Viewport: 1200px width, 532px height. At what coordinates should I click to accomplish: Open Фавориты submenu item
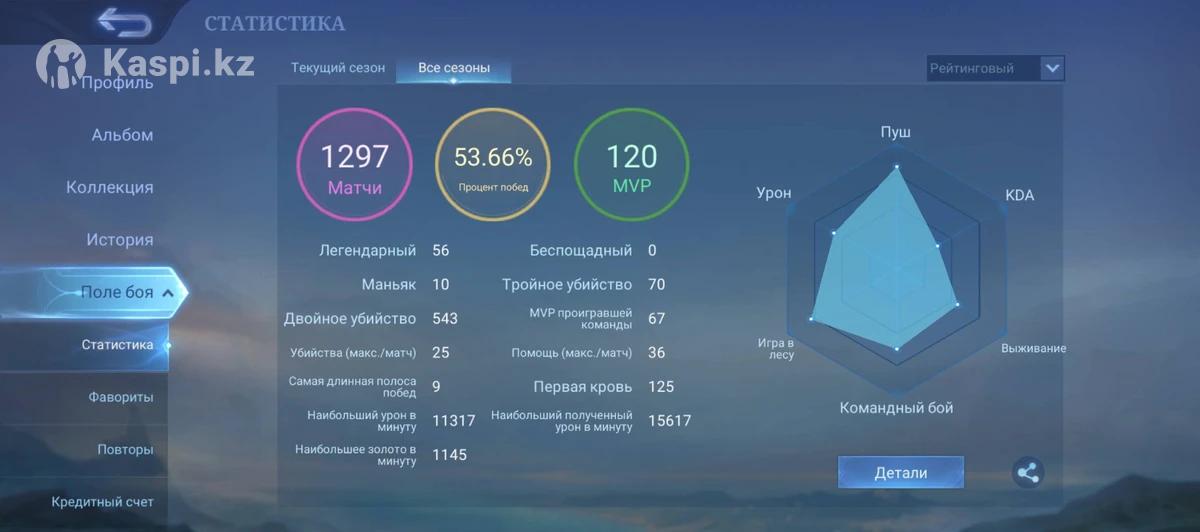pos(121,397)
